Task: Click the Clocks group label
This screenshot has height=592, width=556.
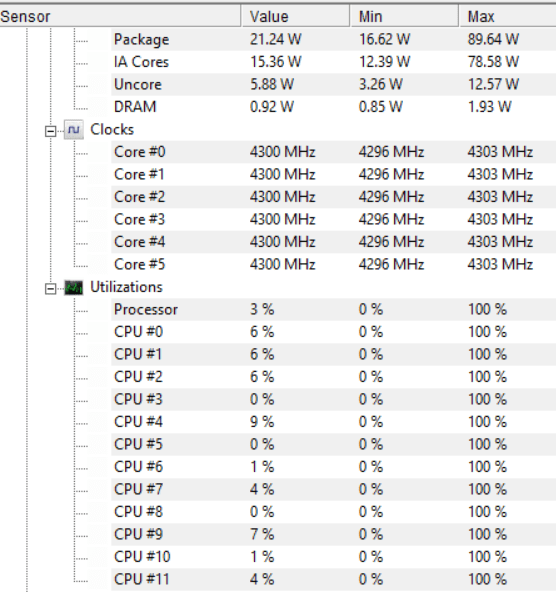Action: (x=112, y=130)
